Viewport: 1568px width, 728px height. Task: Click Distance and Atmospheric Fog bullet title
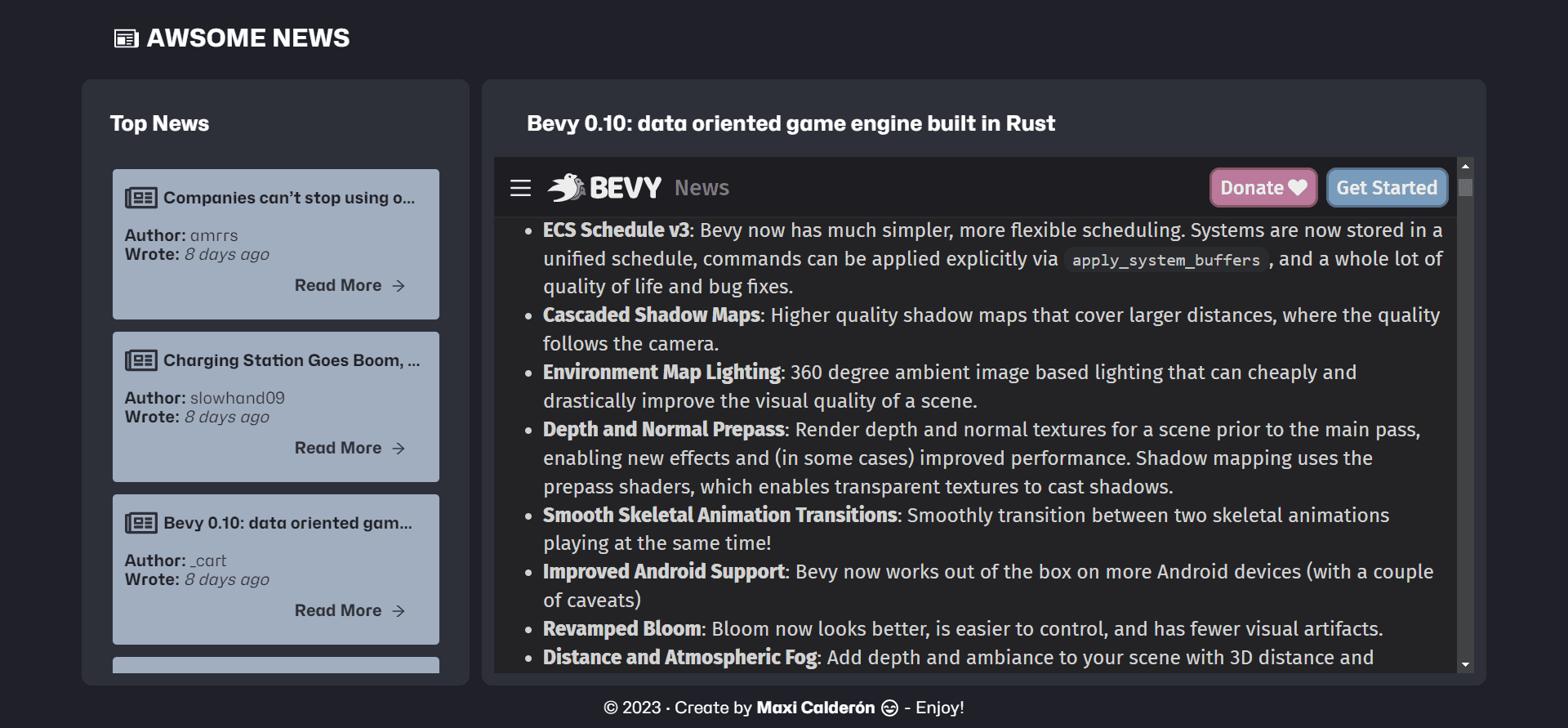(x=679, y=658)
